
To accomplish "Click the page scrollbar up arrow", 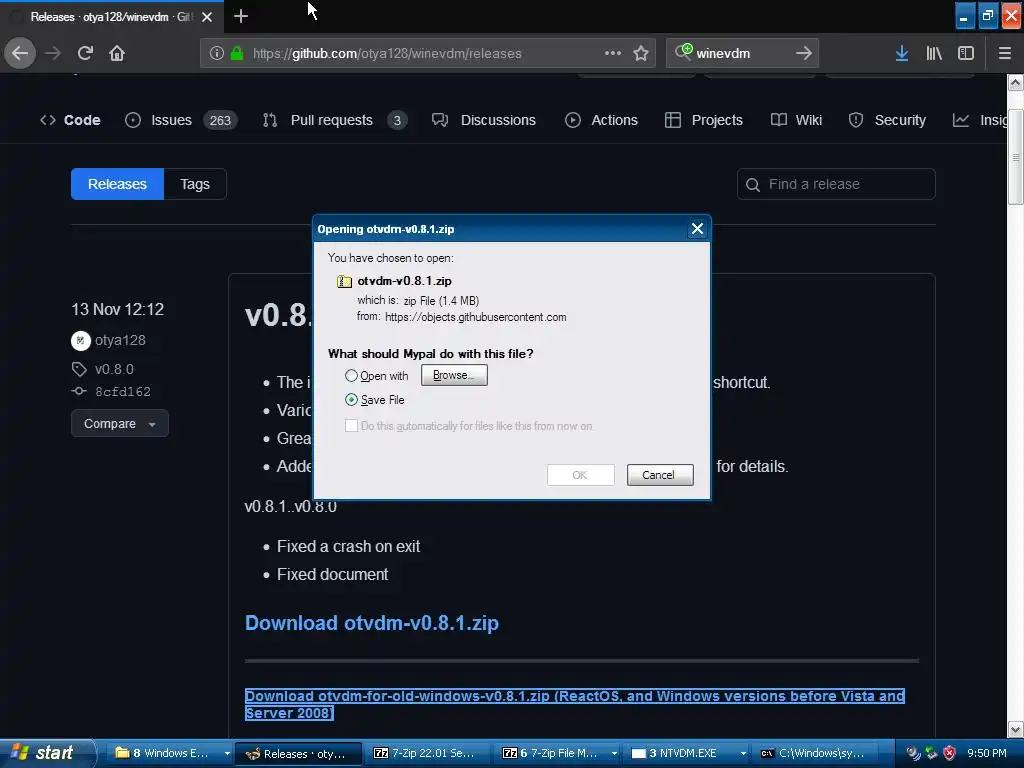I will pos(1015,83).
